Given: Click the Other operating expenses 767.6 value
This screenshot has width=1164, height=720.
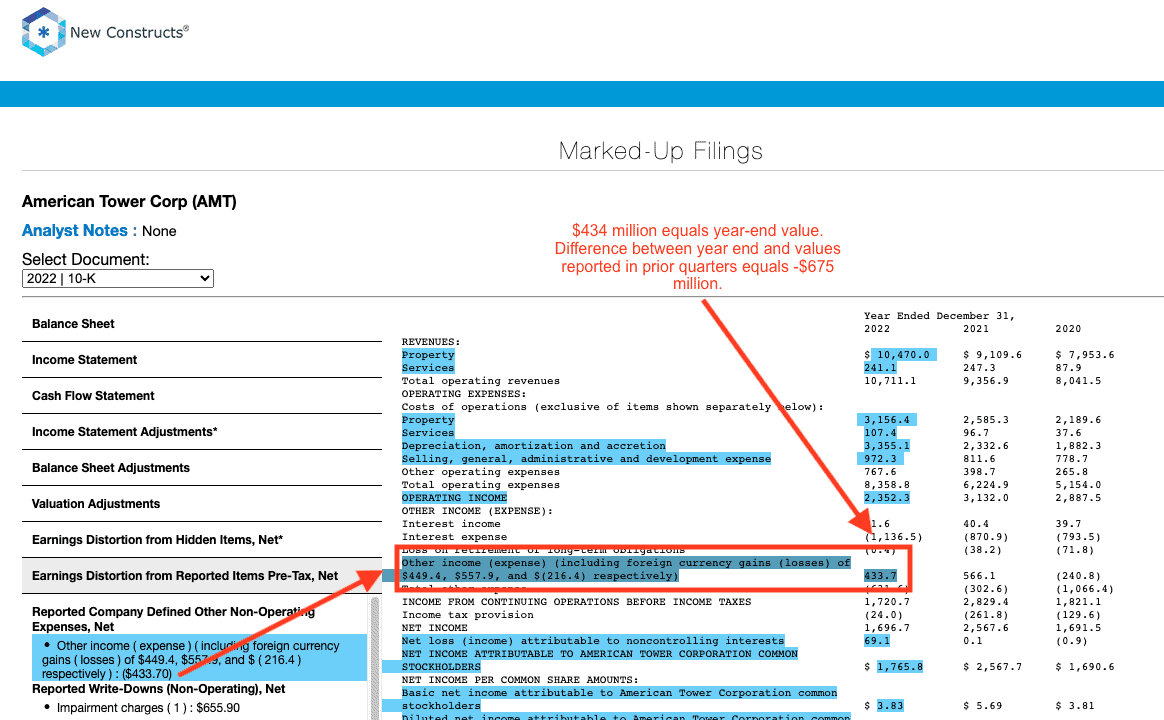Looking at the screenshot, I should (880, 472).
